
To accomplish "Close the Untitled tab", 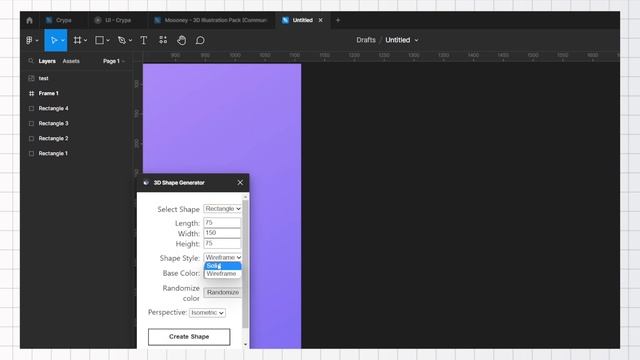I will pos(320,20).
